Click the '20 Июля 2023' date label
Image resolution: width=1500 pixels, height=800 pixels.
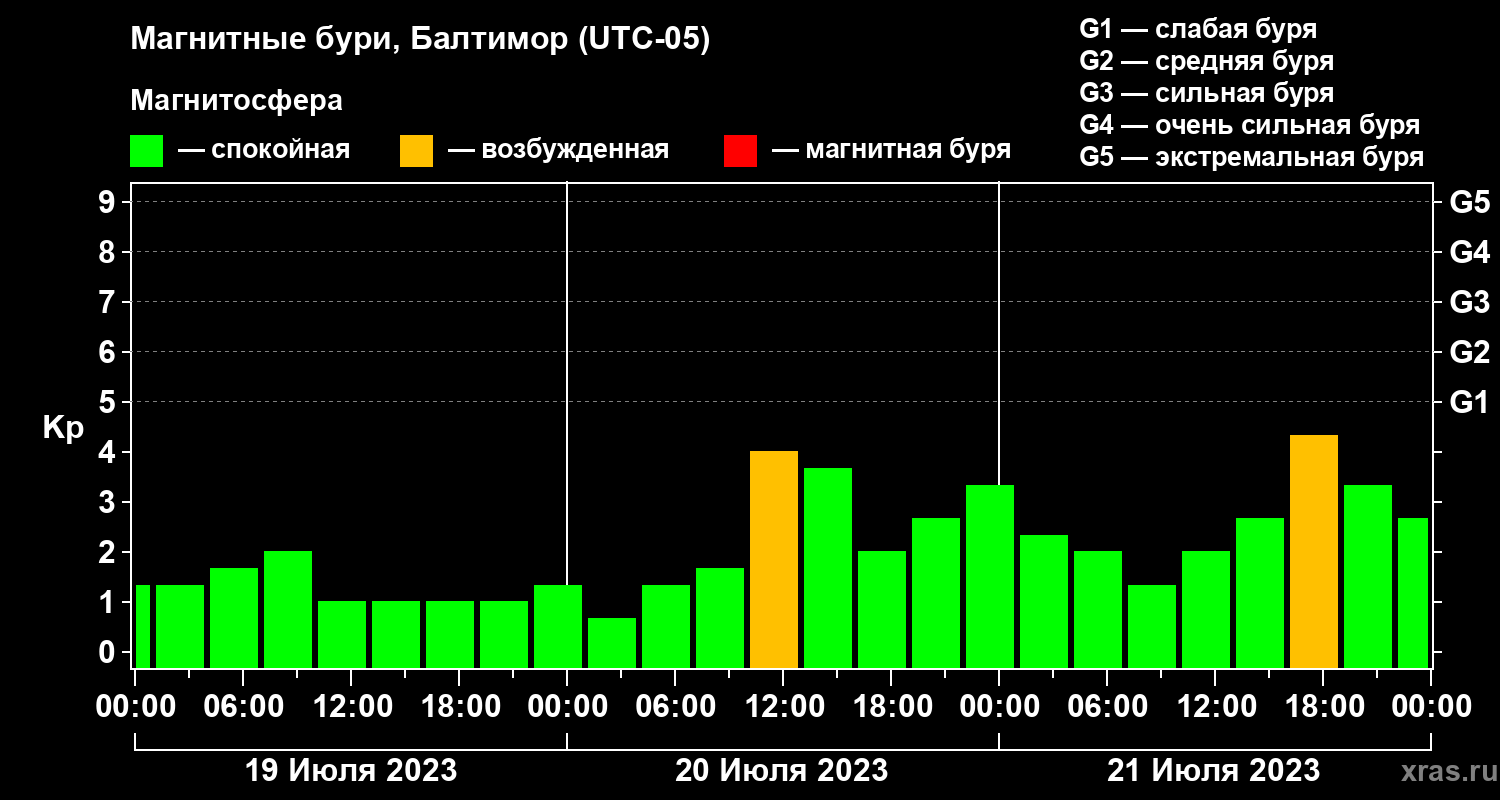[x=782, y=771]
